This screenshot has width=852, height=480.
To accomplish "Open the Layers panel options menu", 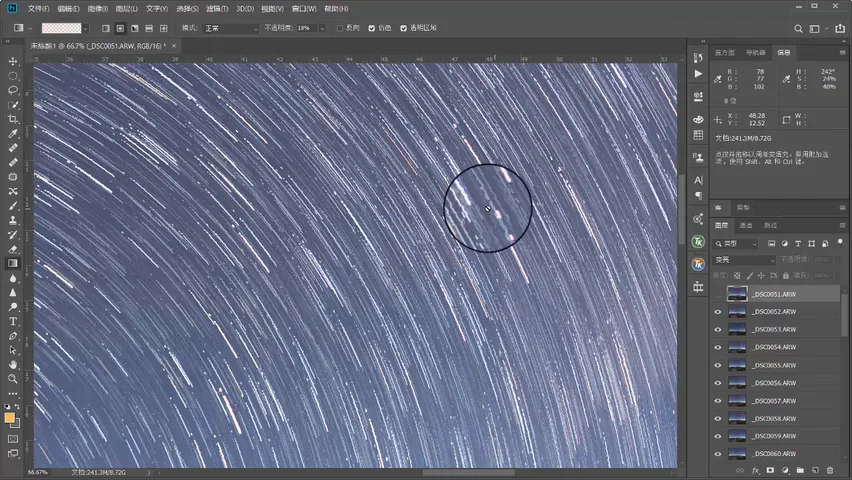I will click(x=843, y=225).
